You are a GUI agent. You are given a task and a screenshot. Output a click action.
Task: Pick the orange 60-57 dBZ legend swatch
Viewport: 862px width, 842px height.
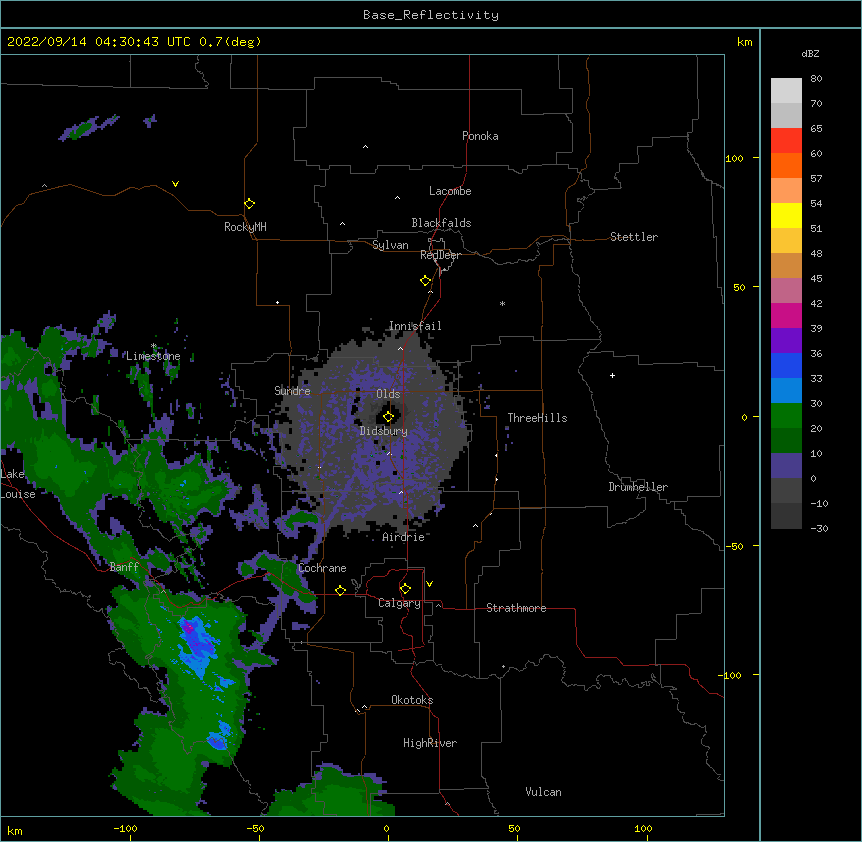[x=786, y=165]
